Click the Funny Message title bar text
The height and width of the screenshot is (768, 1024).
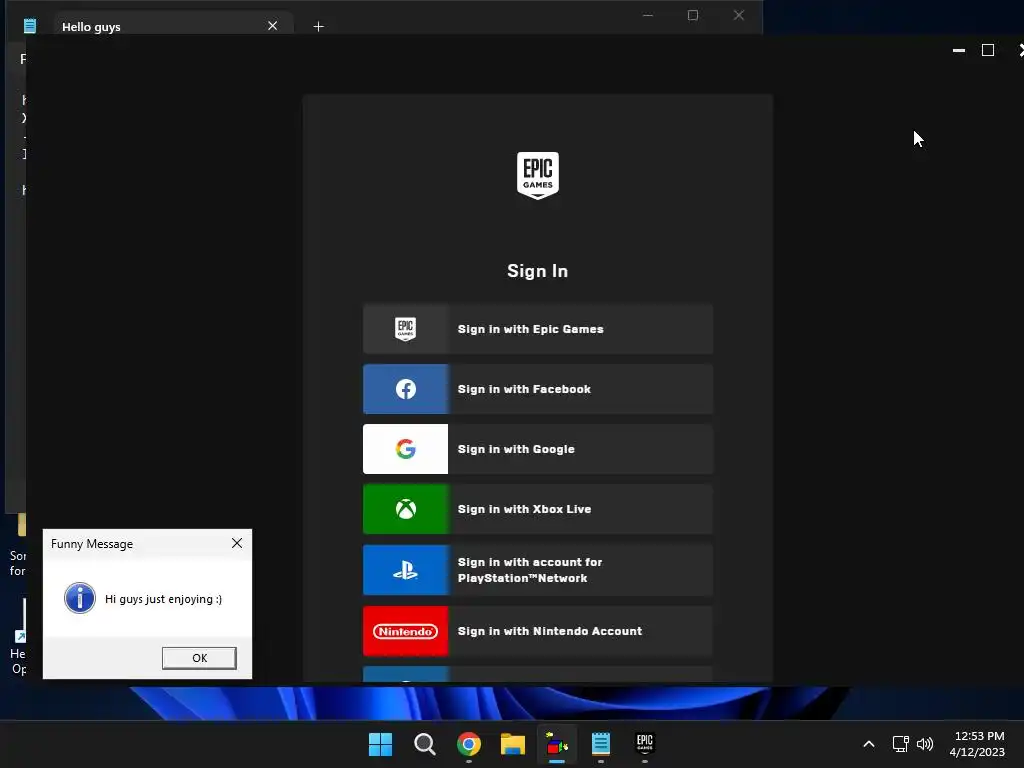click(x=92, y=544)
